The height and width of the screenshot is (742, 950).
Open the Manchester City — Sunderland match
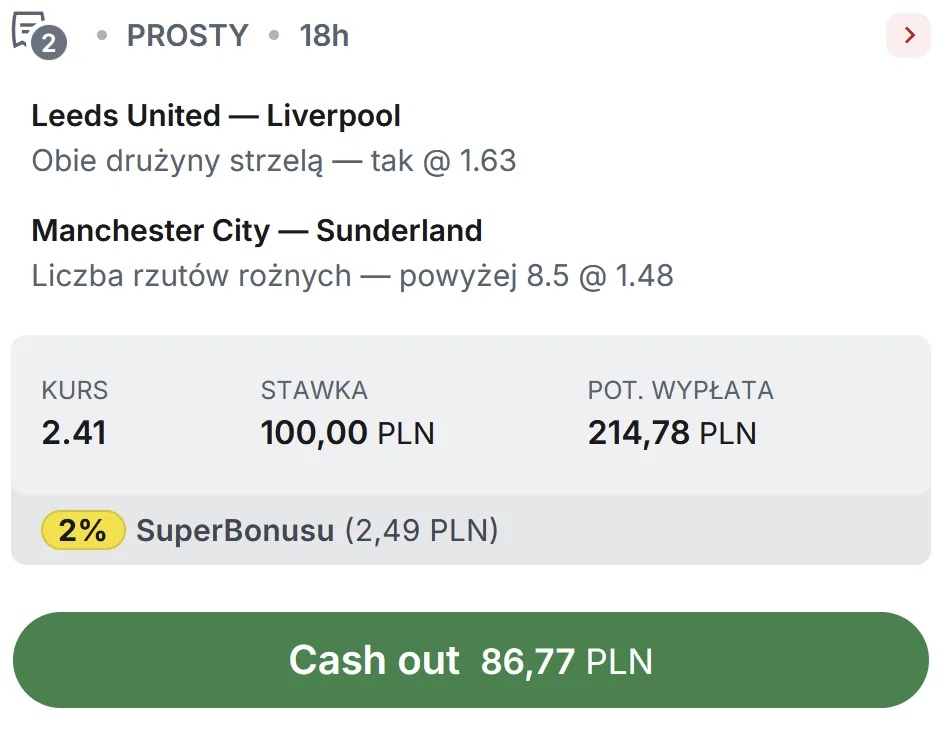[257, 231]
